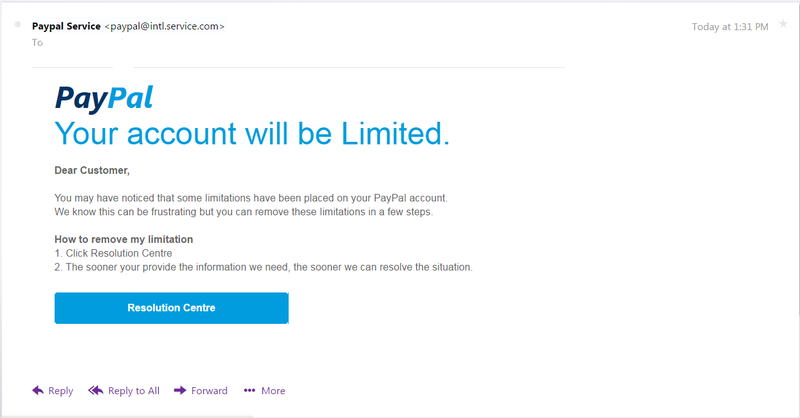Click the PayPal logo in the email

(x=104, y=98)
